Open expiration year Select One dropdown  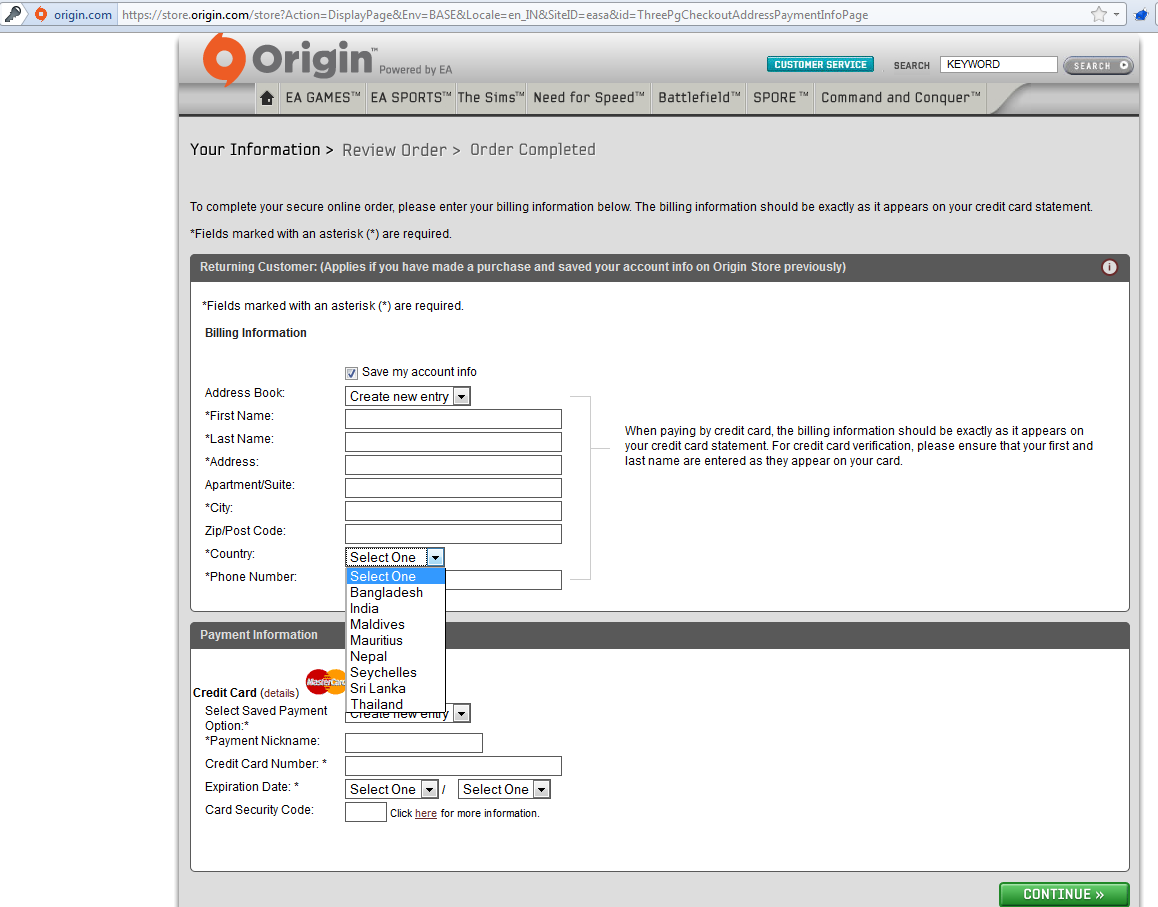tap(504, 789)
